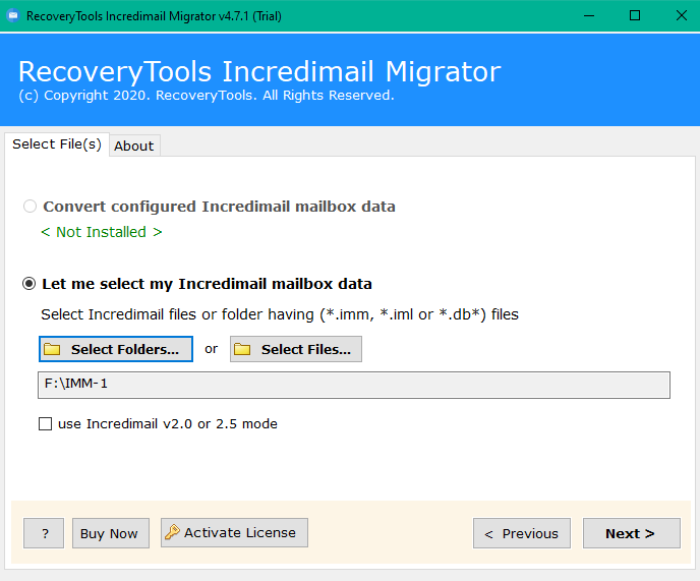Click the copyright 2020 RecoveryTools text
Viewport: 700px width, 581px height.
click(x=206, y=95)
